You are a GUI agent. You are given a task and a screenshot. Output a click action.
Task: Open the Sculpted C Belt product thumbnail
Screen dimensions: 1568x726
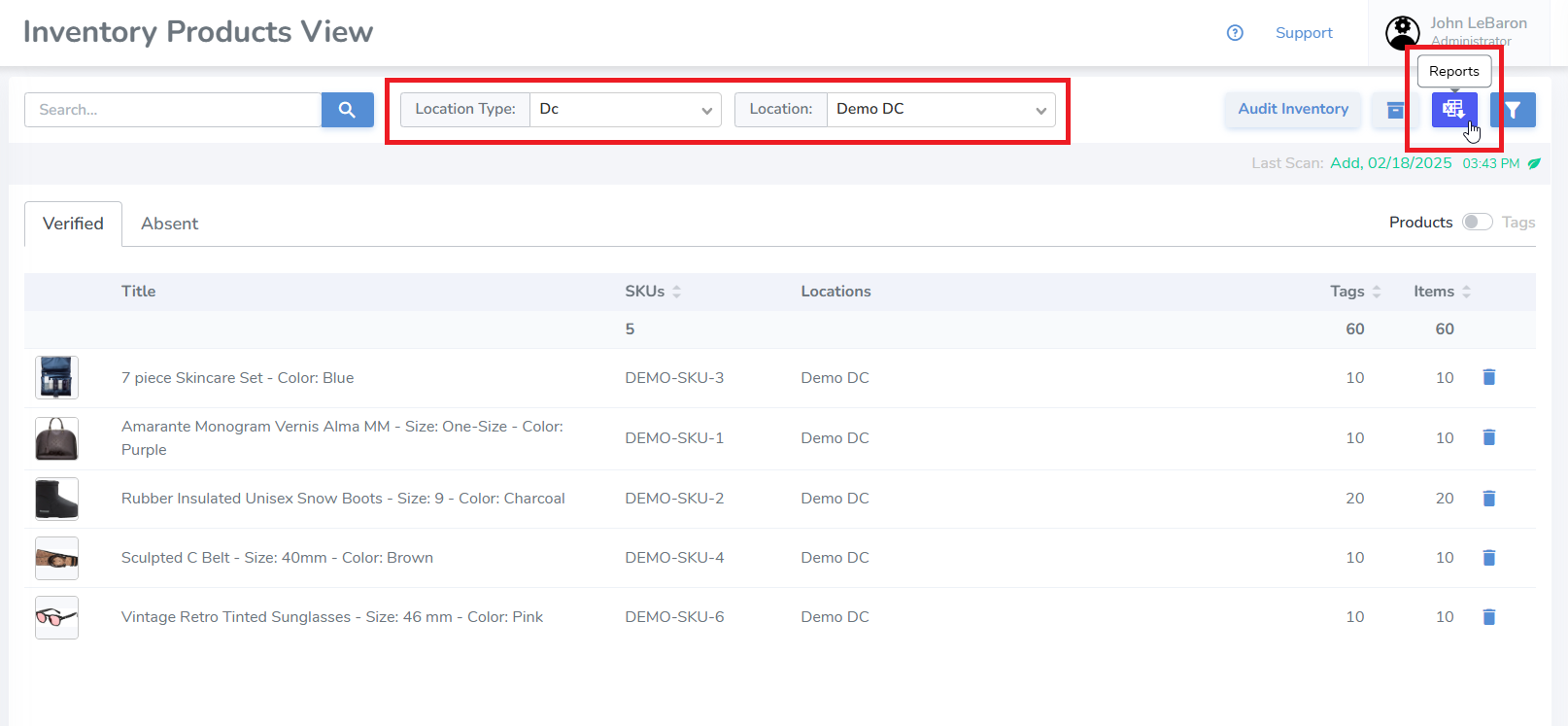pos(56,559)
